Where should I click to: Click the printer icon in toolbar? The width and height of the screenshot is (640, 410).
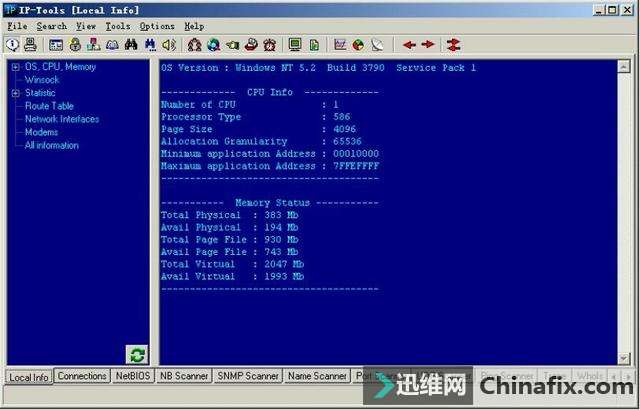tap(30, 45)
